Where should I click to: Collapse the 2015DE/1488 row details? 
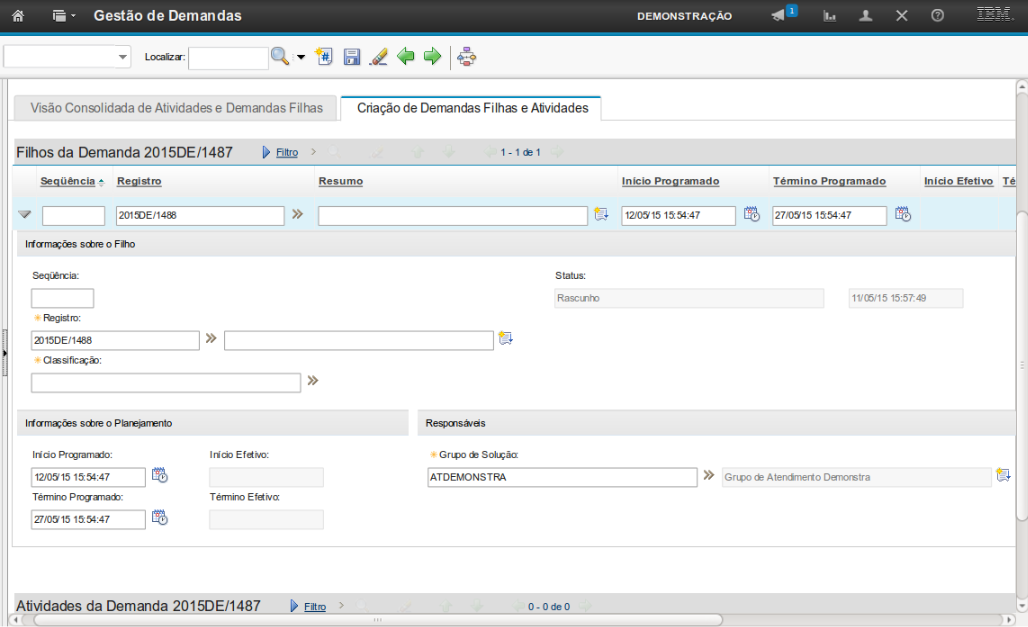coord(25,215)
